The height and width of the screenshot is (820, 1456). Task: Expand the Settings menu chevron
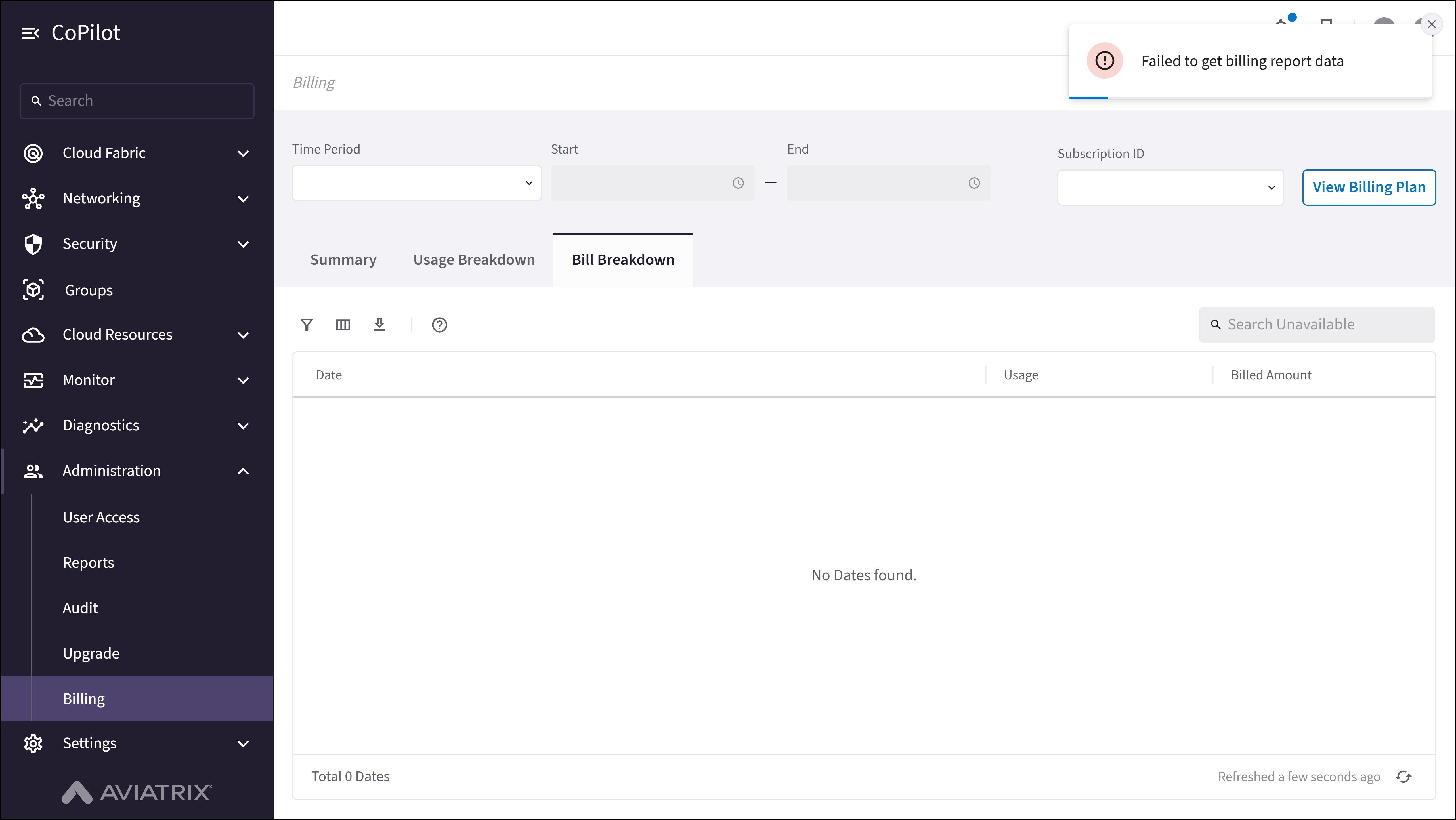(243, 743)
